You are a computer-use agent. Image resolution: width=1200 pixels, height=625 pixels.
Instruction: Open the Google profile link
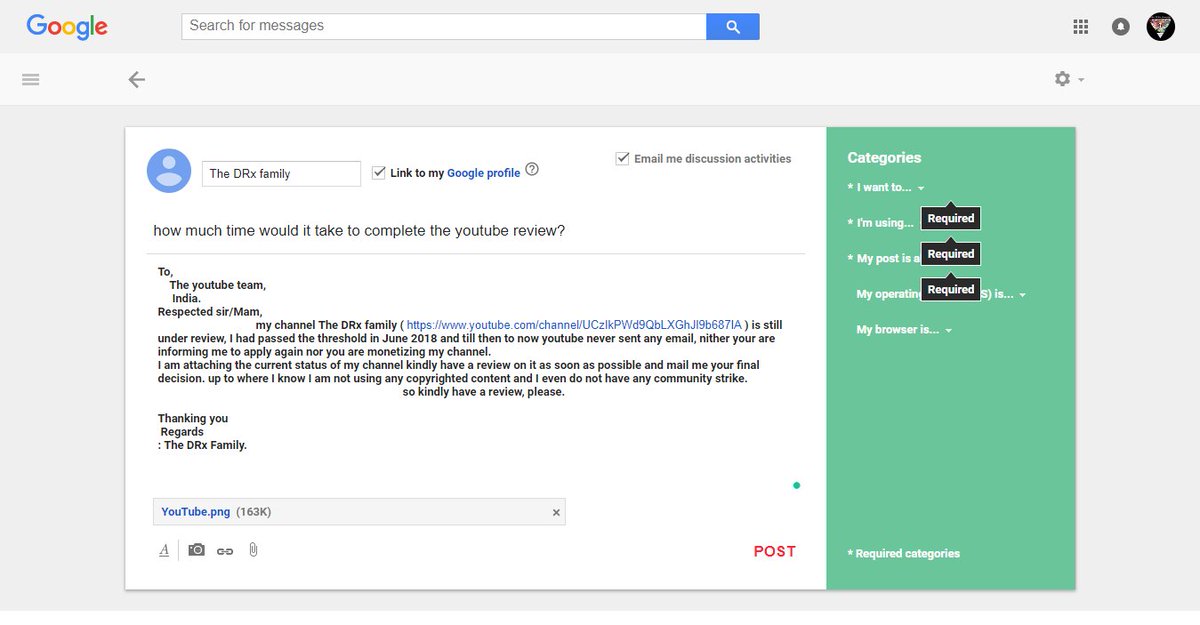[x=483, y=173]
